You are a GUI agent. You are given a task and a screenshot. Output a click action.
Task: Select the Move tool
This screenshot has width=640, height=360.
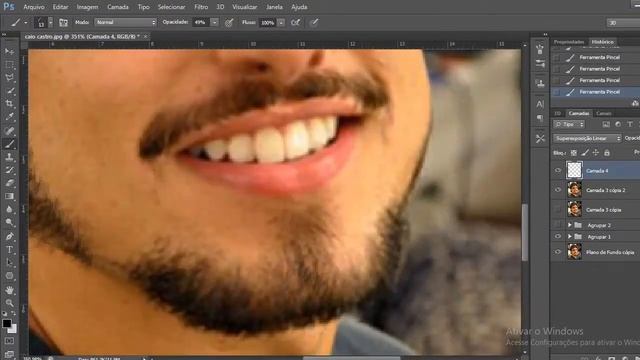[9, 51]
